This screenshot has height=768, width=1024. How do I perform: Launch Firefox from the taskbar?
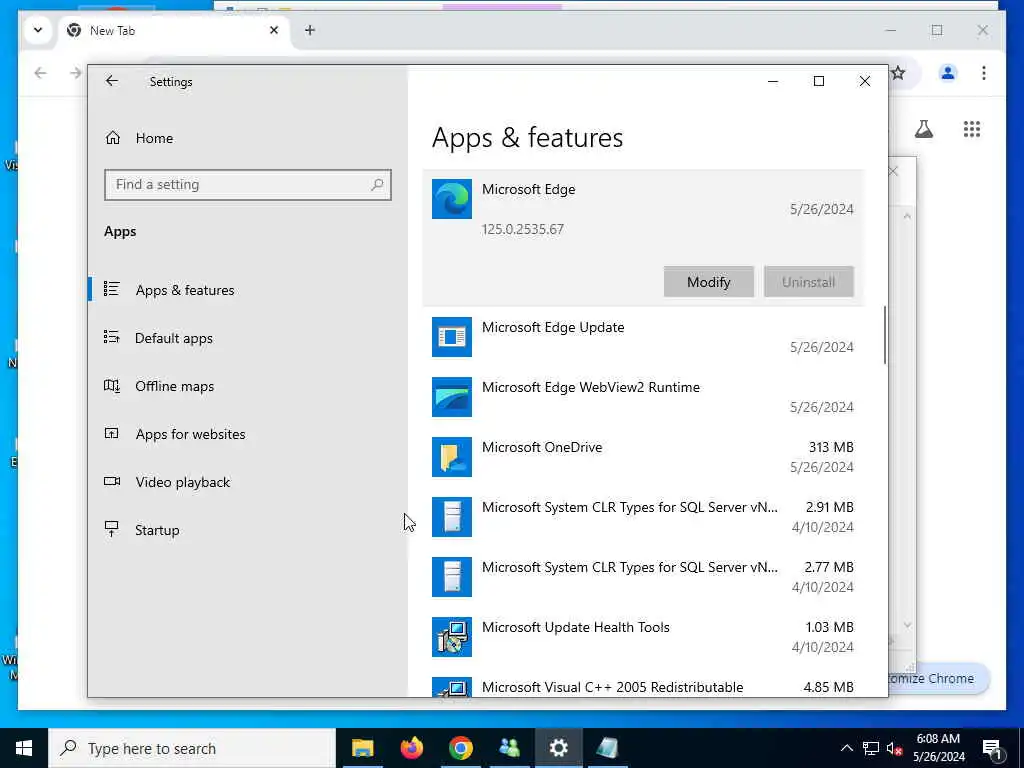[x=411, y=748]
